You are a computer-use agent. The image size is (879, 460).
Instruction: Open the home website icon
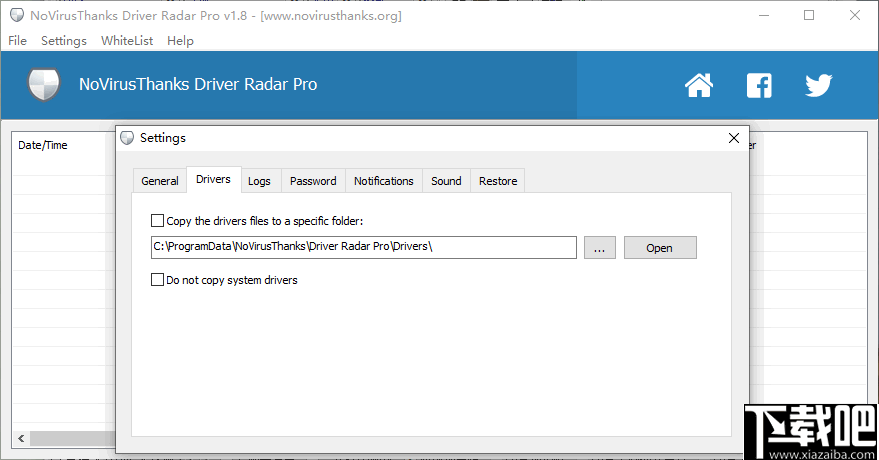[698, 85]
